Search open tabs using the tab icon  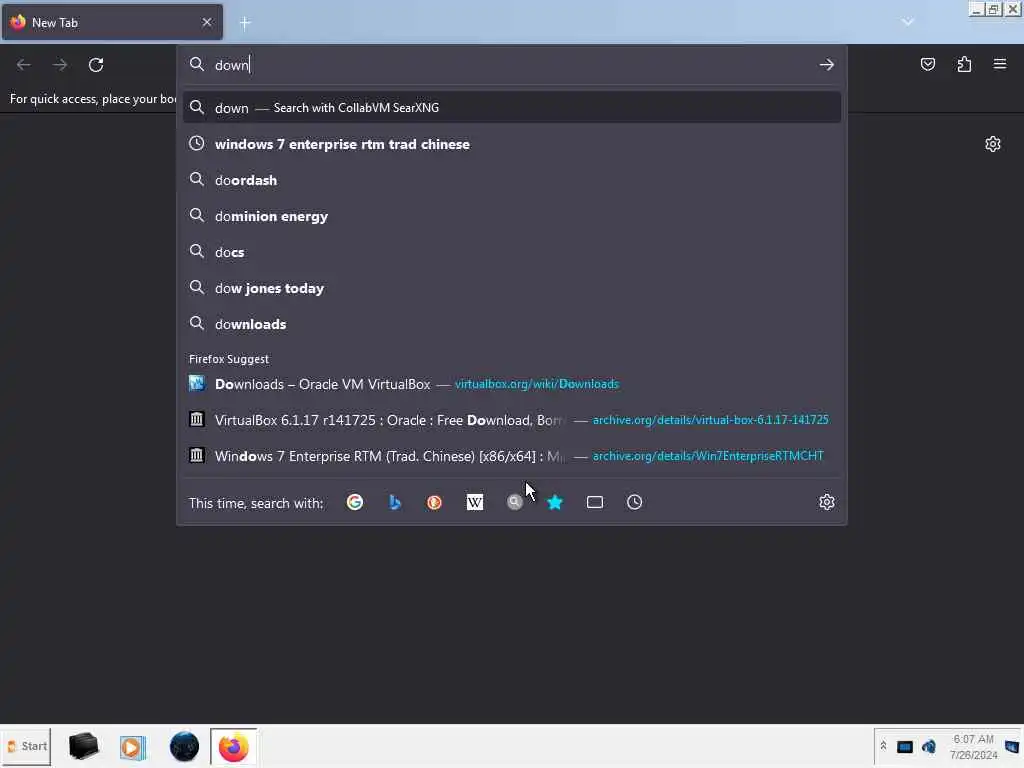pyautogui.click(x=595, y=502)
